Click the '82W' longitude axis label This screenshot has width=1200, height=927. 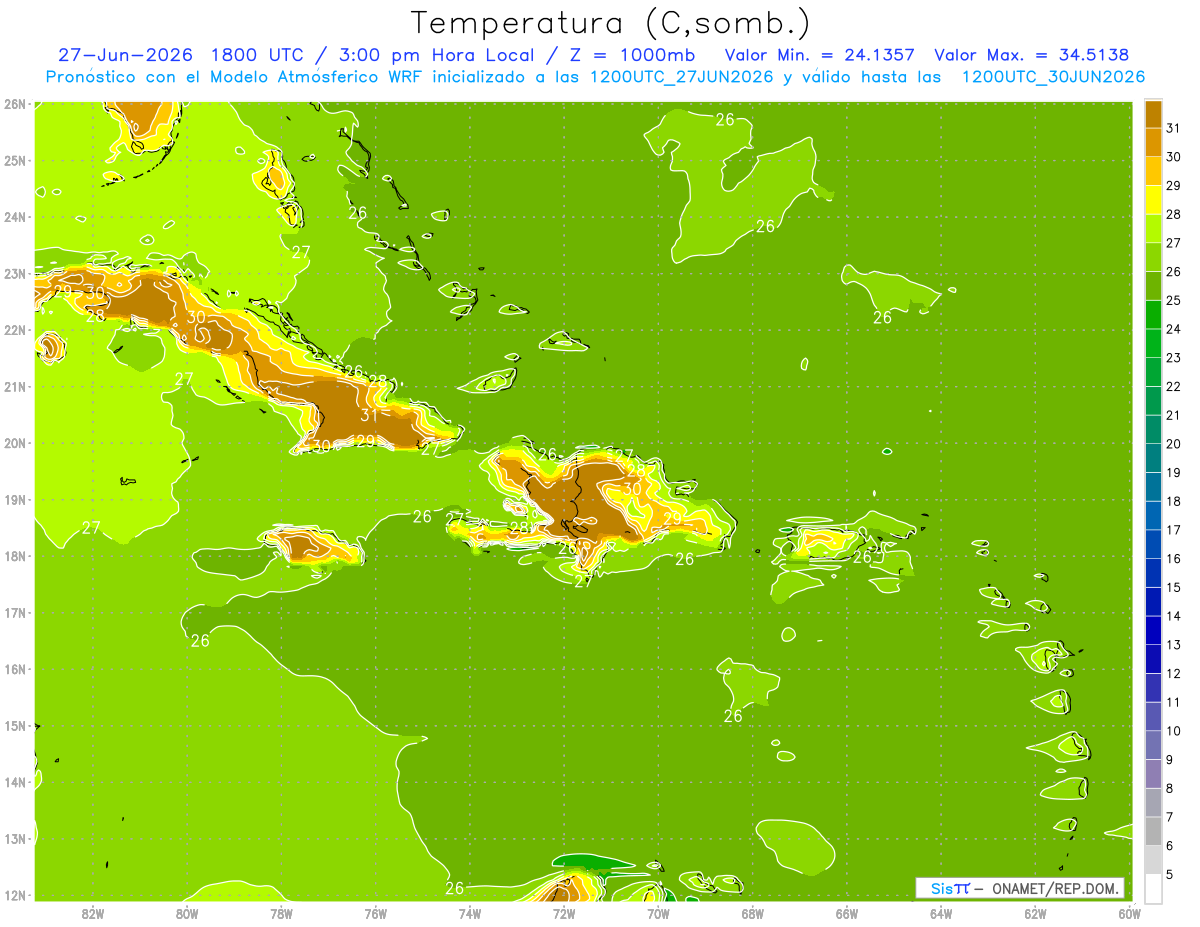pyautogui.click(x=92, y=913)
